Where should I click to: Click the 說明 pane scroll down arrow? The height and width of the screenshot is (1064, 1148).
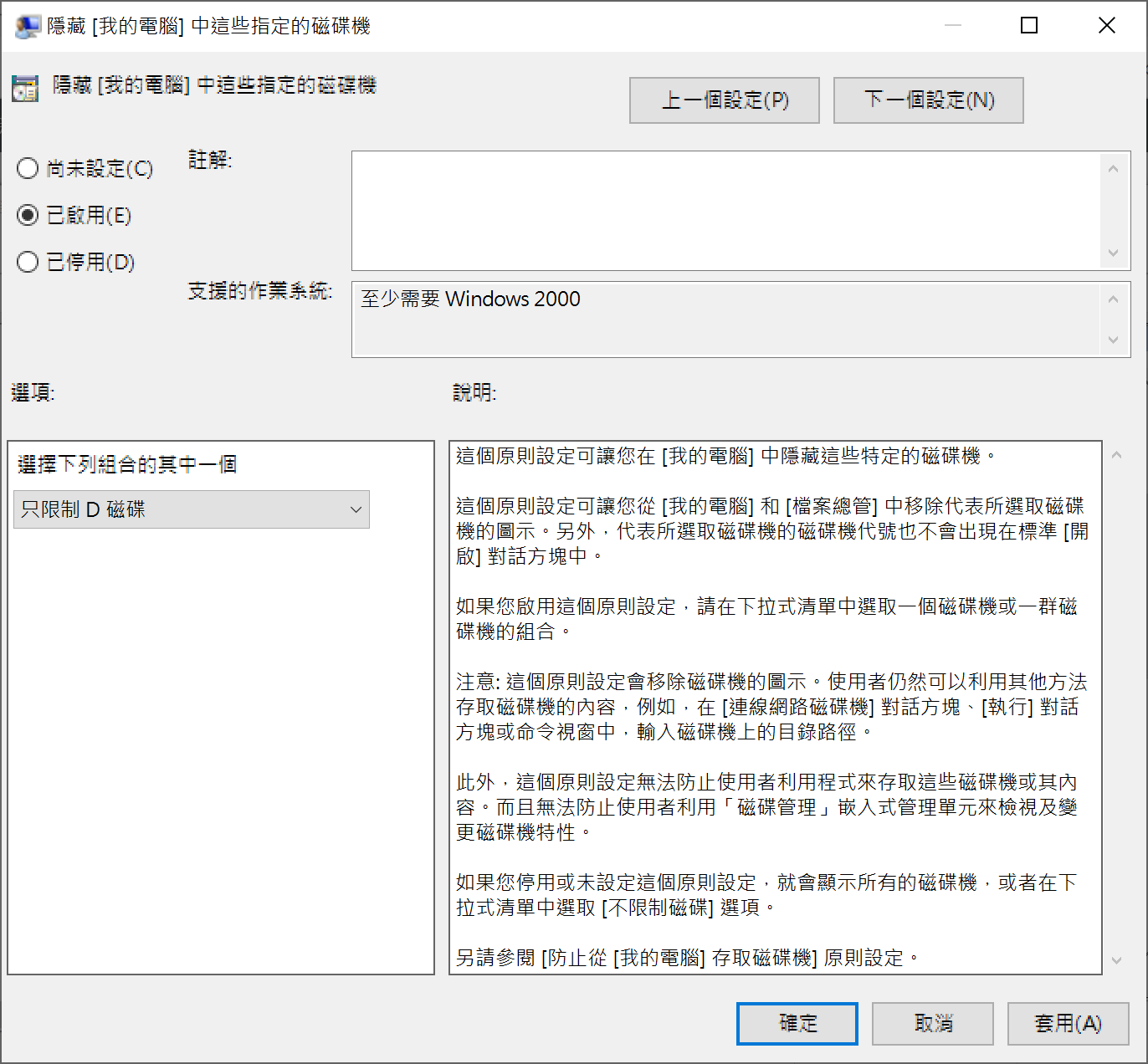point(1116,960)
